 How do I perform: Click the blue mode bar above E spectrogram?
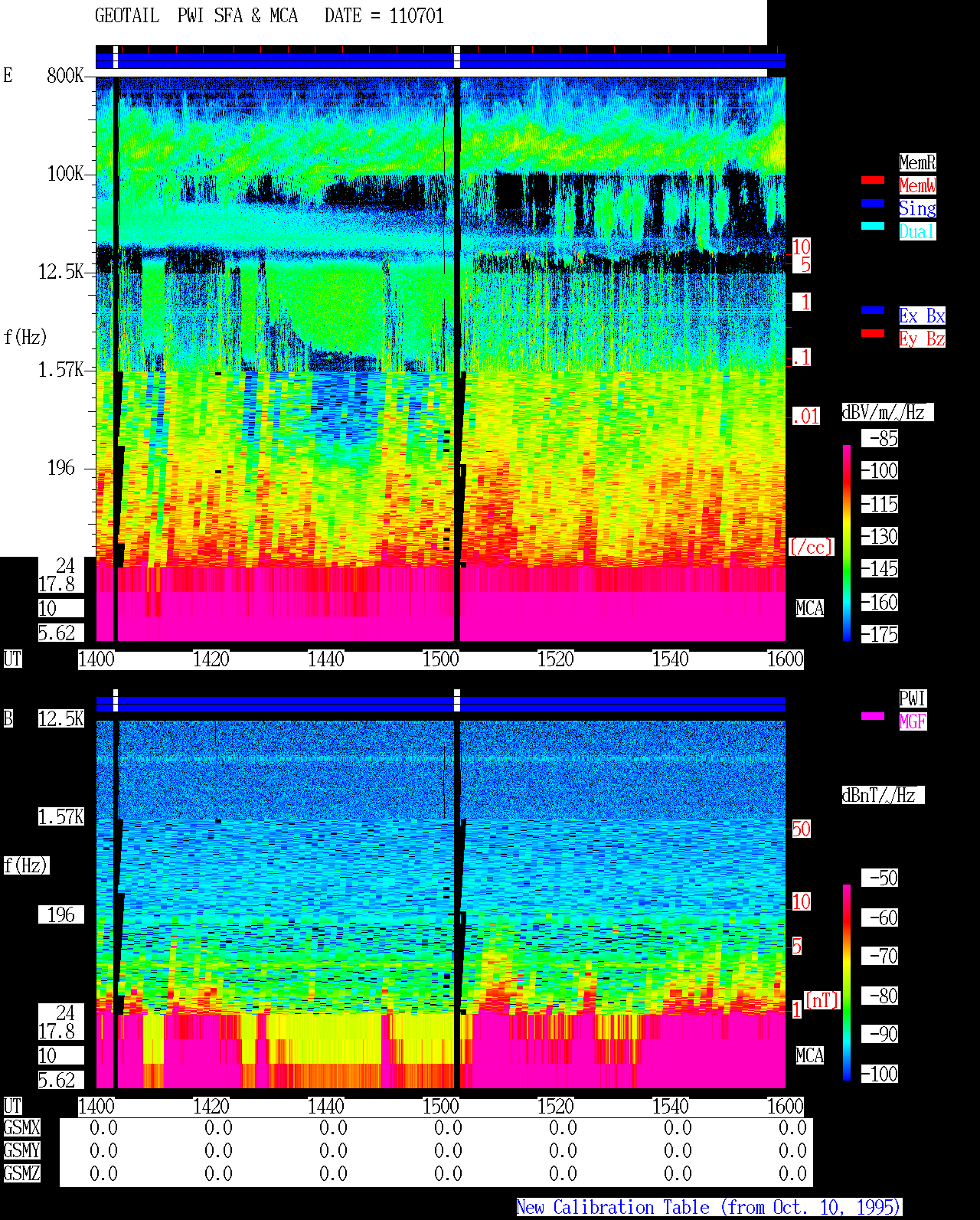[440, 61]
